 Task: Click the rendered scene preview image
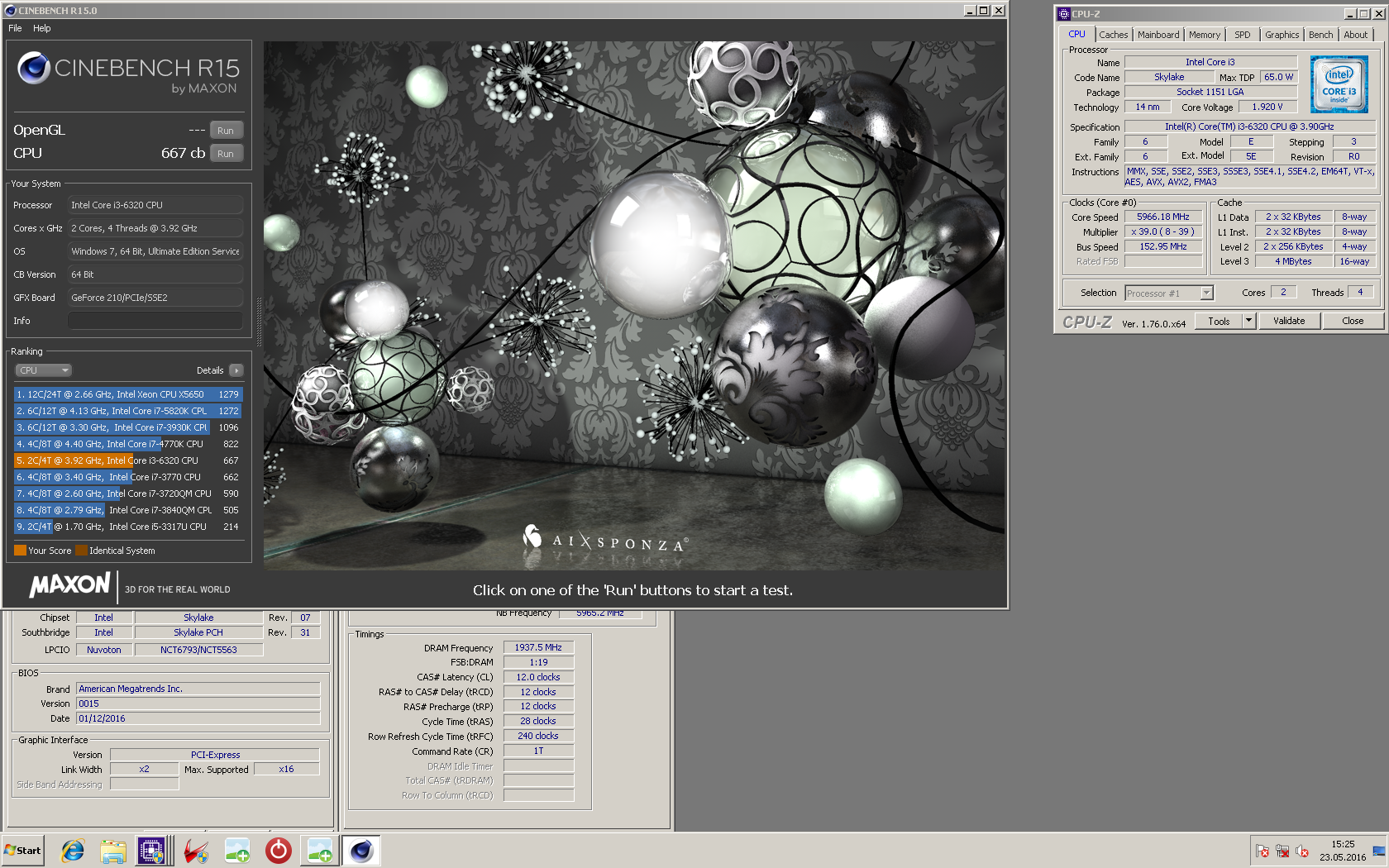(x=634, y=305)
